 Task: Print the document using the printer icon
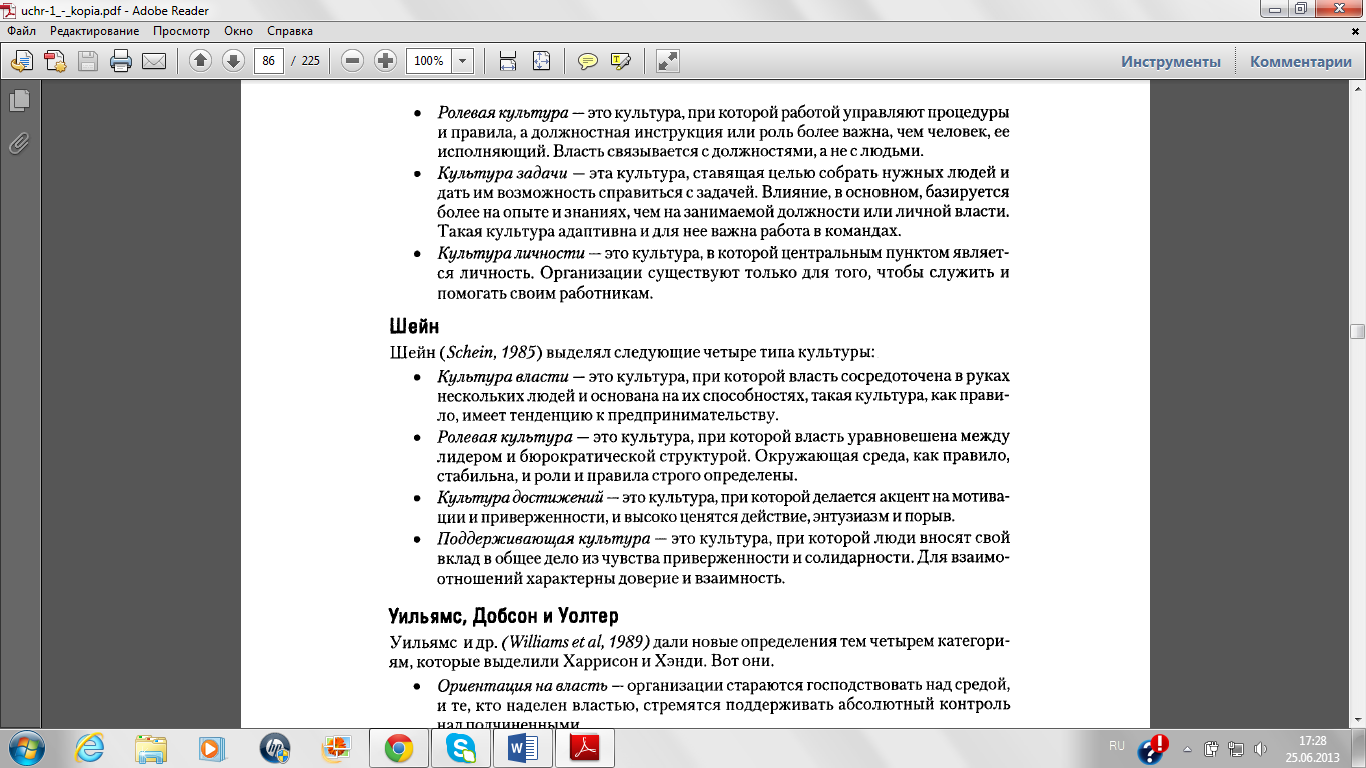point(121,61)
